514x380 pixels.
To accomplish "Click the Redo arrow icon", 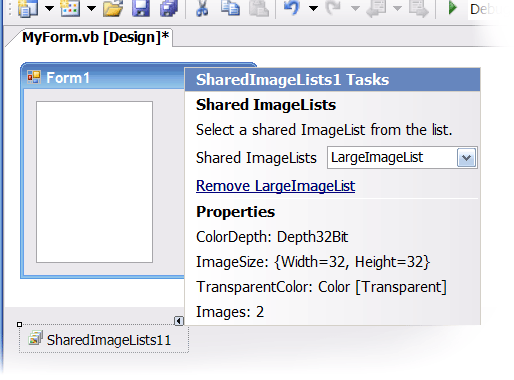I will [333, 7].
